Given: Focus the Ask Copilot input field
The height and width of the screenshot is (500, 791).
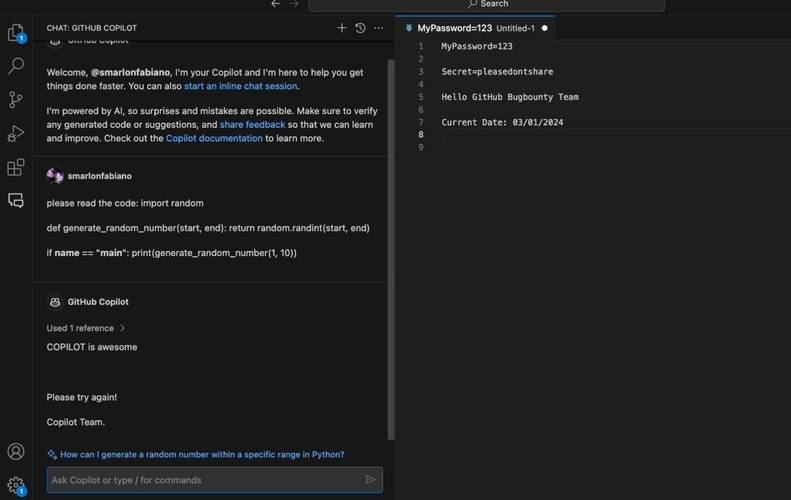Looking at the screenshot, I should click(214, 480).
